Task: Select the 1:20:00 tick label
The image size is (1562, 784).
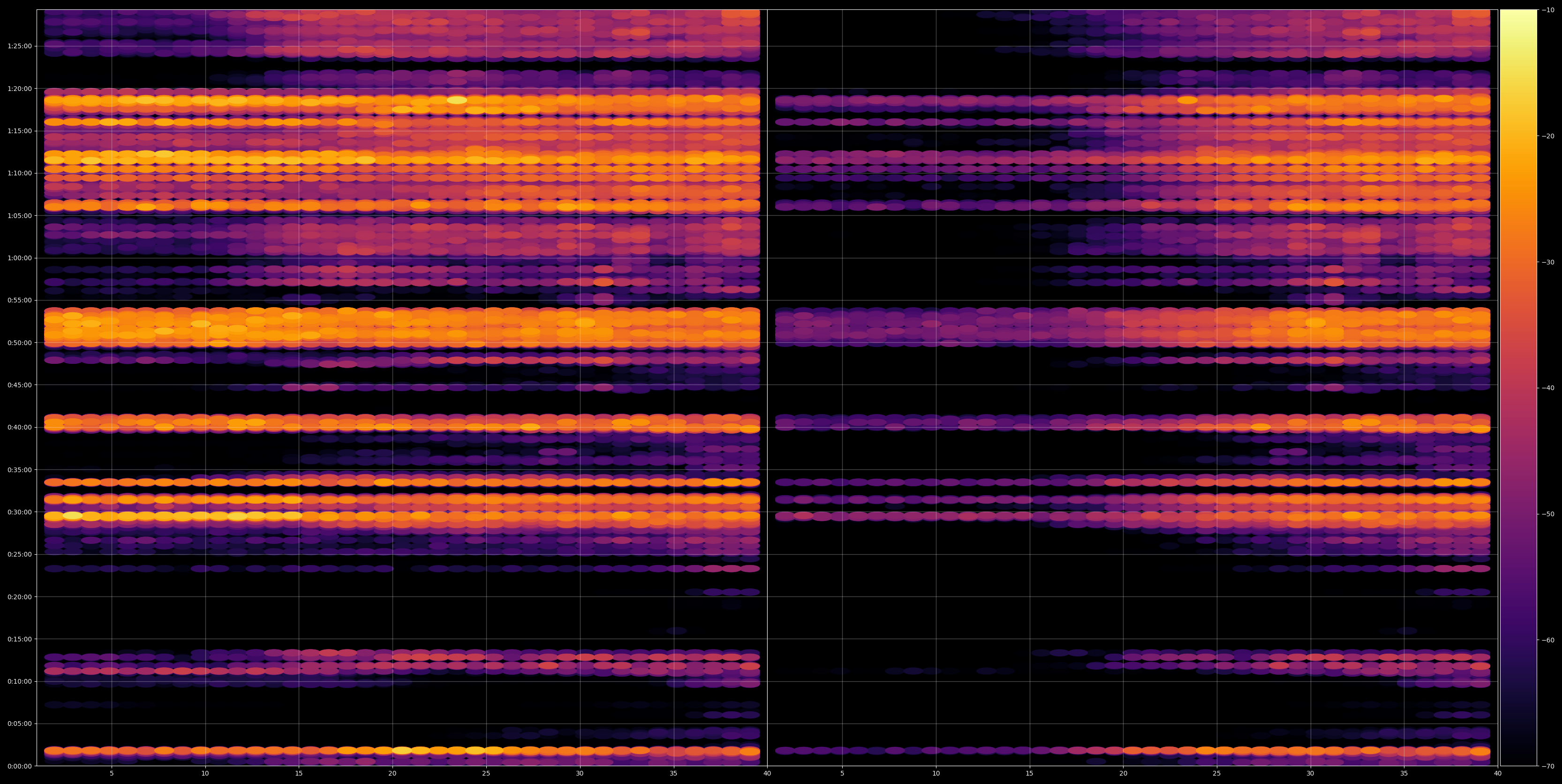Action: [20, 89]
